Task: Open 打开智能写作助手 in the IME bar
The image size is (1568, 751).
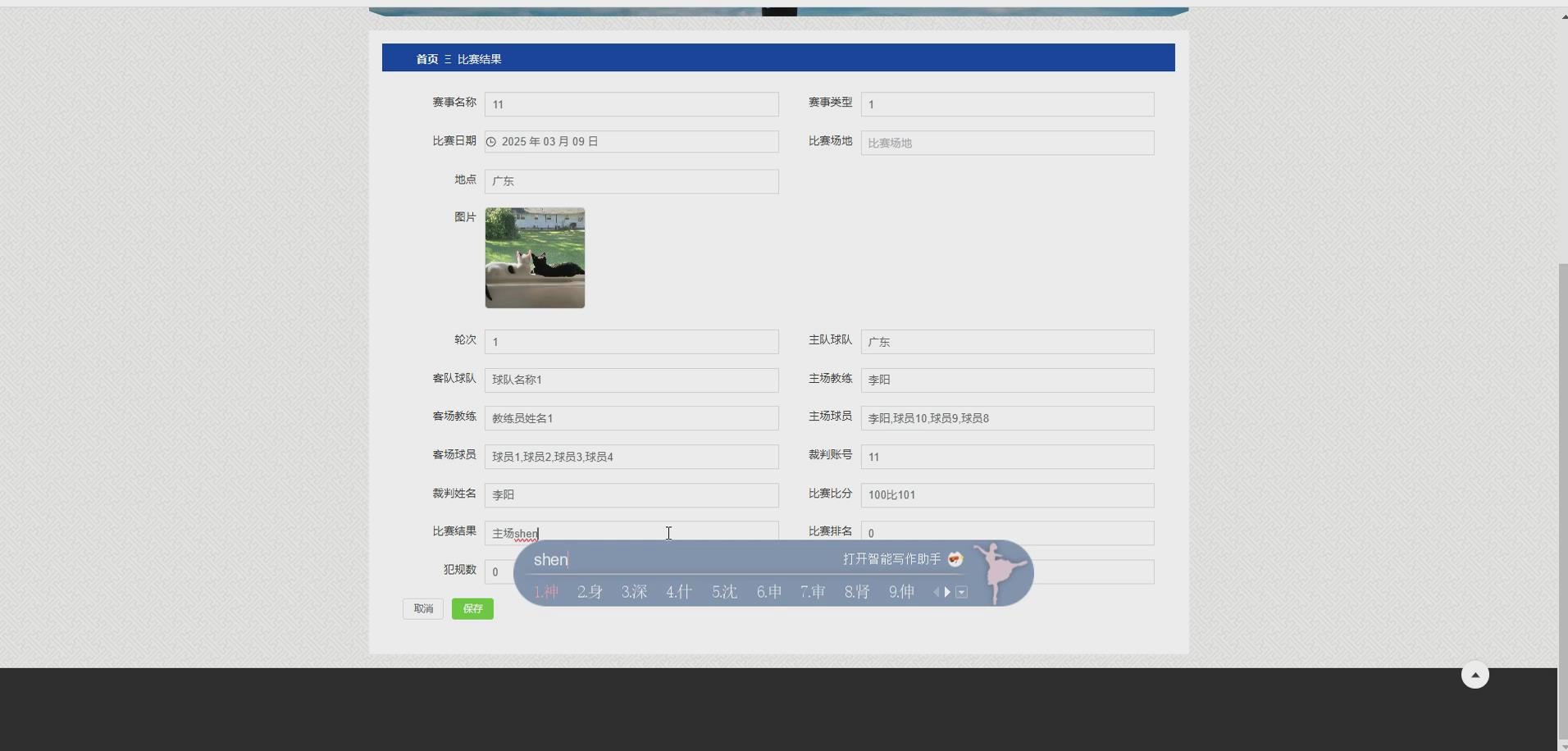Action: coord(891,559)
